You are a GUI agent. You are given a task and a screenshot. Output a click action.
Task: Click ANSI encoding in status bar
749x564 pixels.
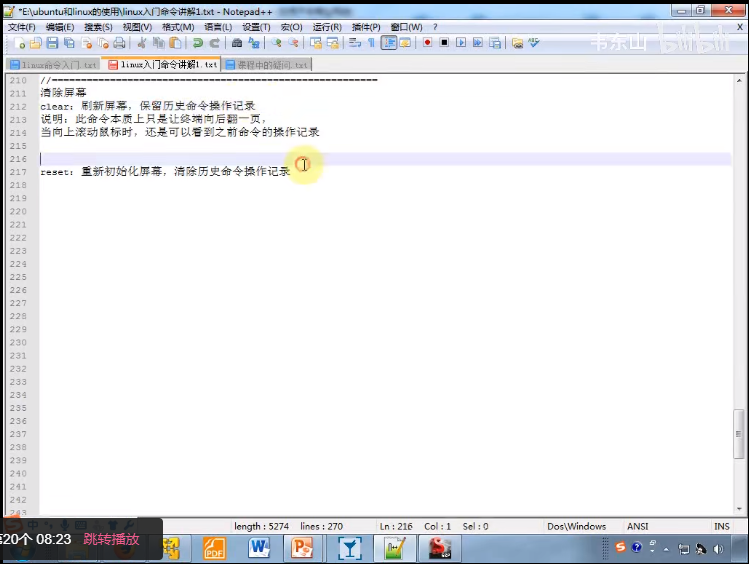[x=638, y=526]
